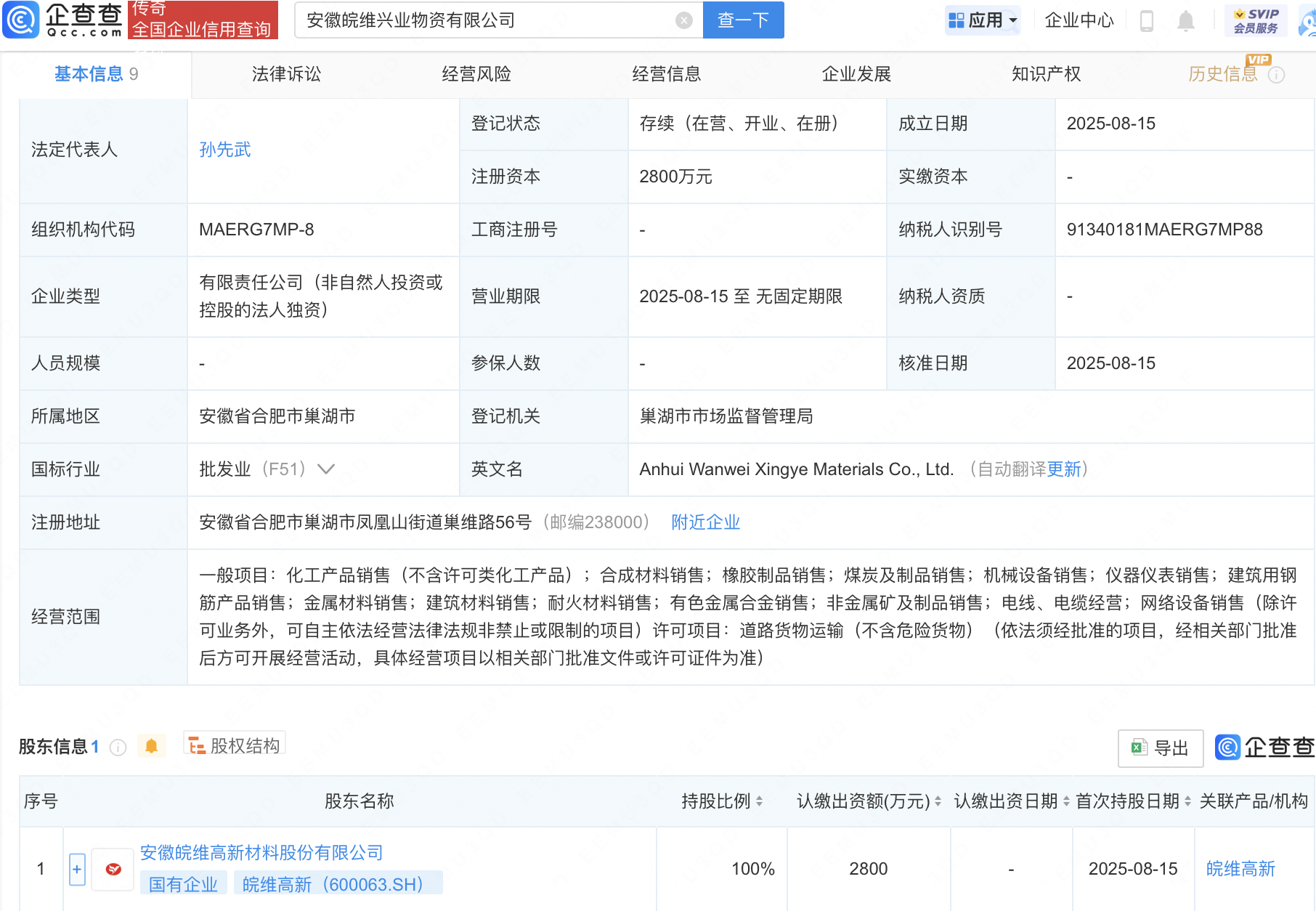This screenshot has width=1316, height=911.
Task: Click the 国有企业 tag
Action: coord(184,884)
